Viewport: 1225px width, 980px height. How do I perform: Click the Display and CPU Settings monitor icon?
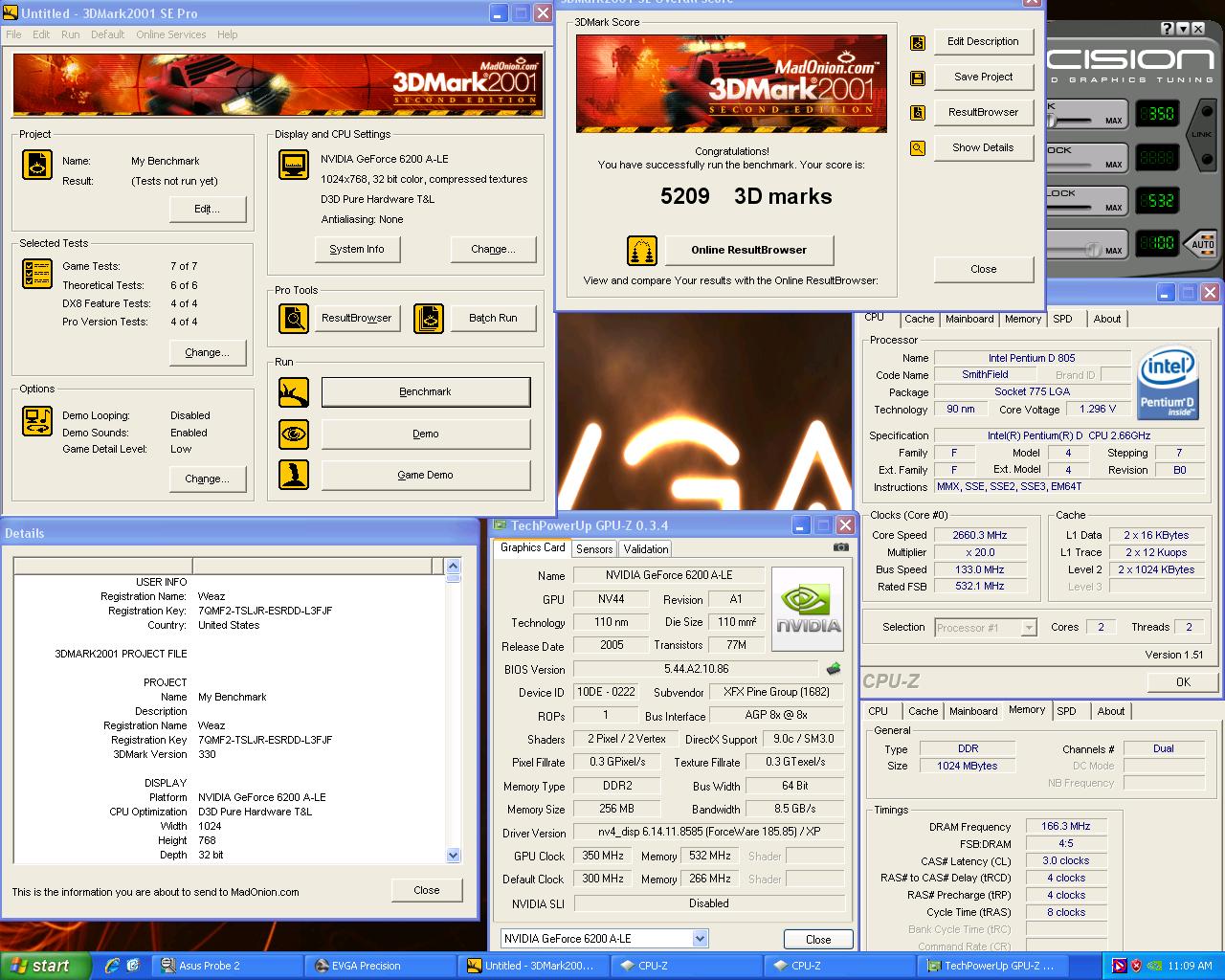point(294,165)
